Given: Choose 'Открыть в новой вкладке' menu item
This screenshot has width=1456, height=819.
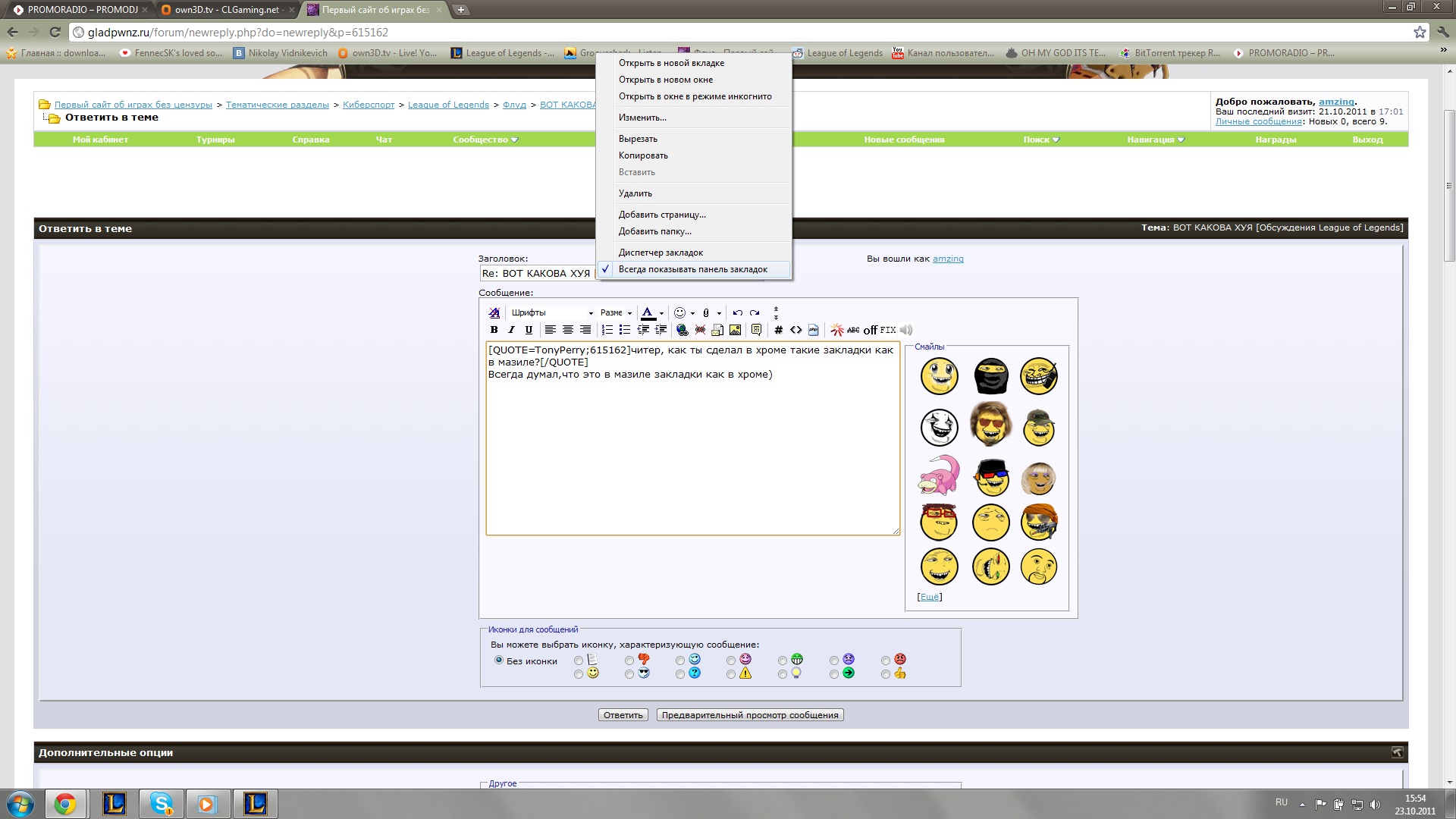Looking at the screenshot, I should [671, 63].
